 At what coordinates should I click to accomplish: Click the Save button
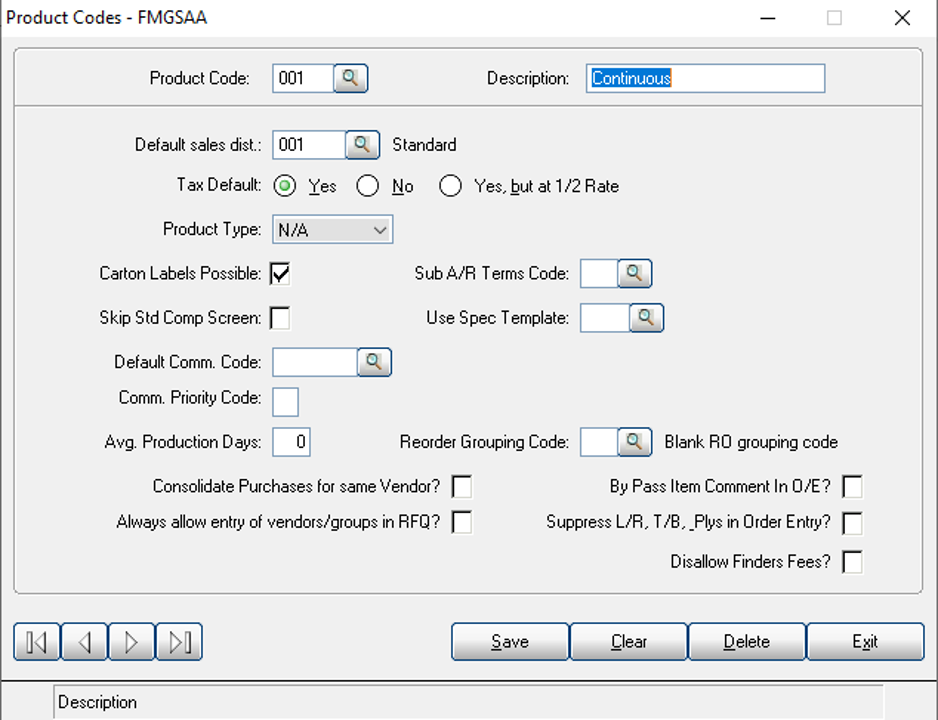[x=510, y=642]
